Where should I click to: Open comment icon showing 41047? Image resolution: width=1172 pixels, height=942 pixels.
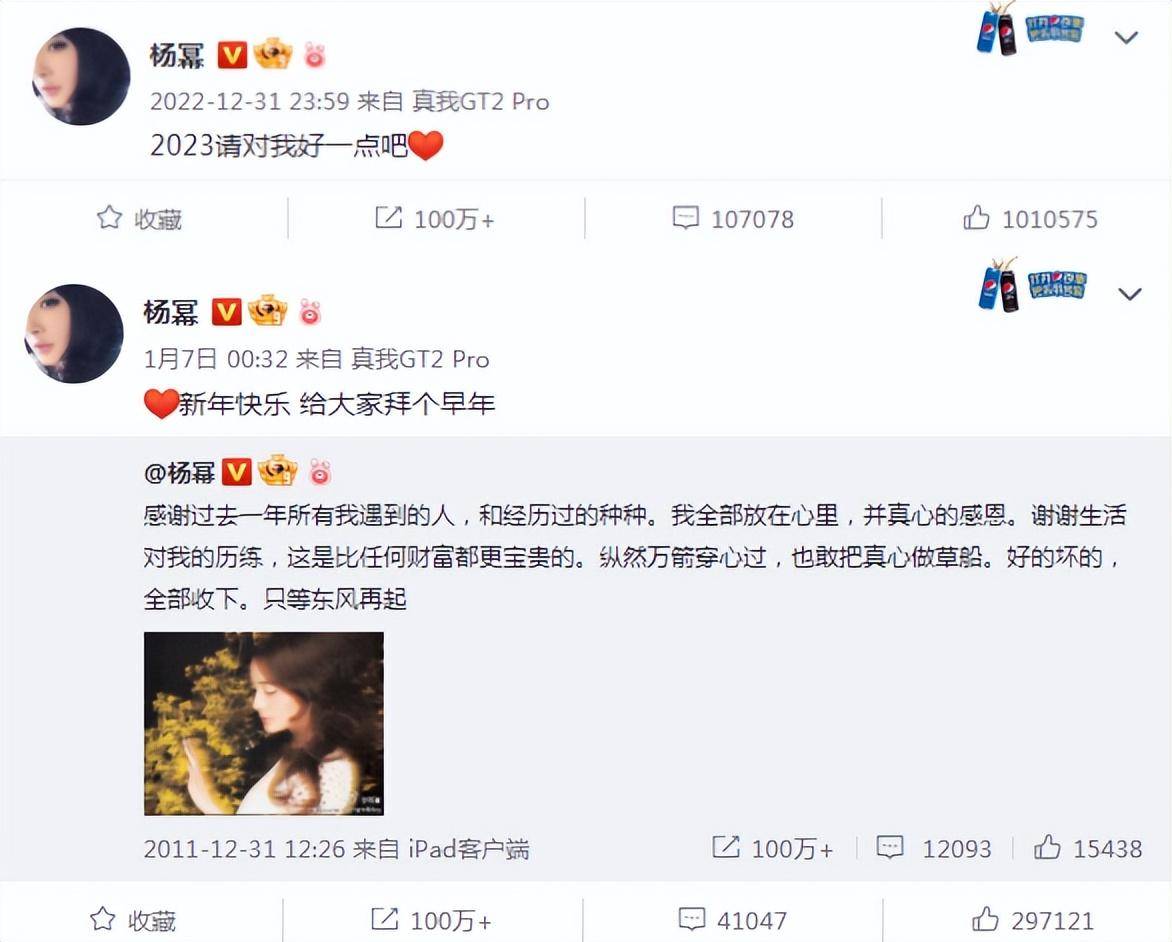691,920
